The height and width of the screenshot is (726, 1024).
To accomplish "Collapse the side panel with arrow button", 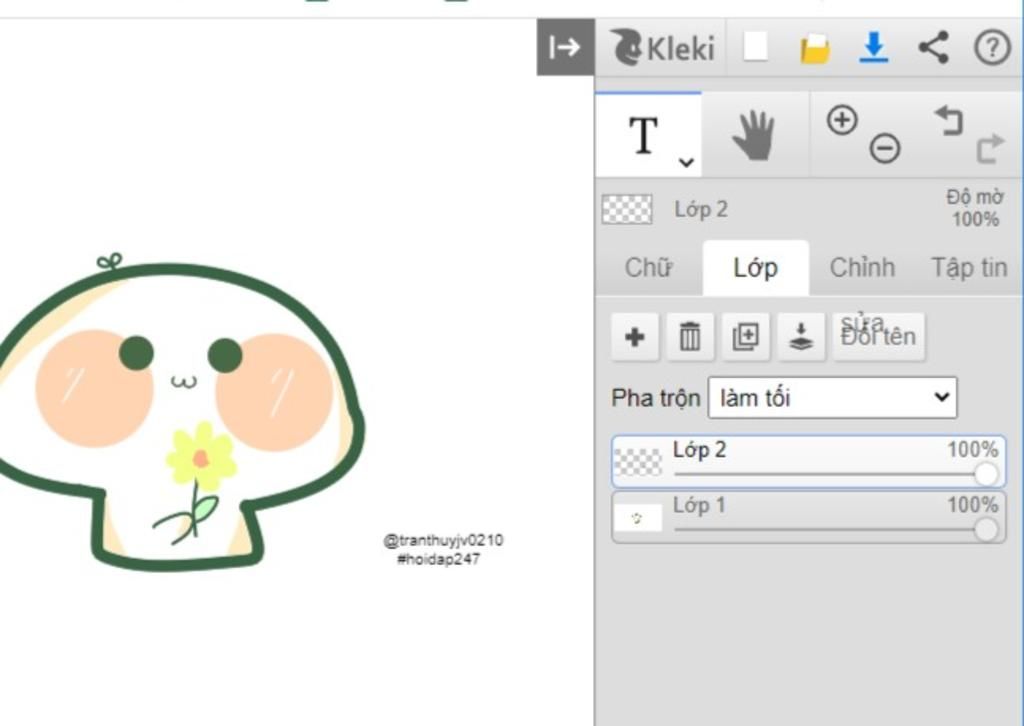I will [x=566, y=47].
